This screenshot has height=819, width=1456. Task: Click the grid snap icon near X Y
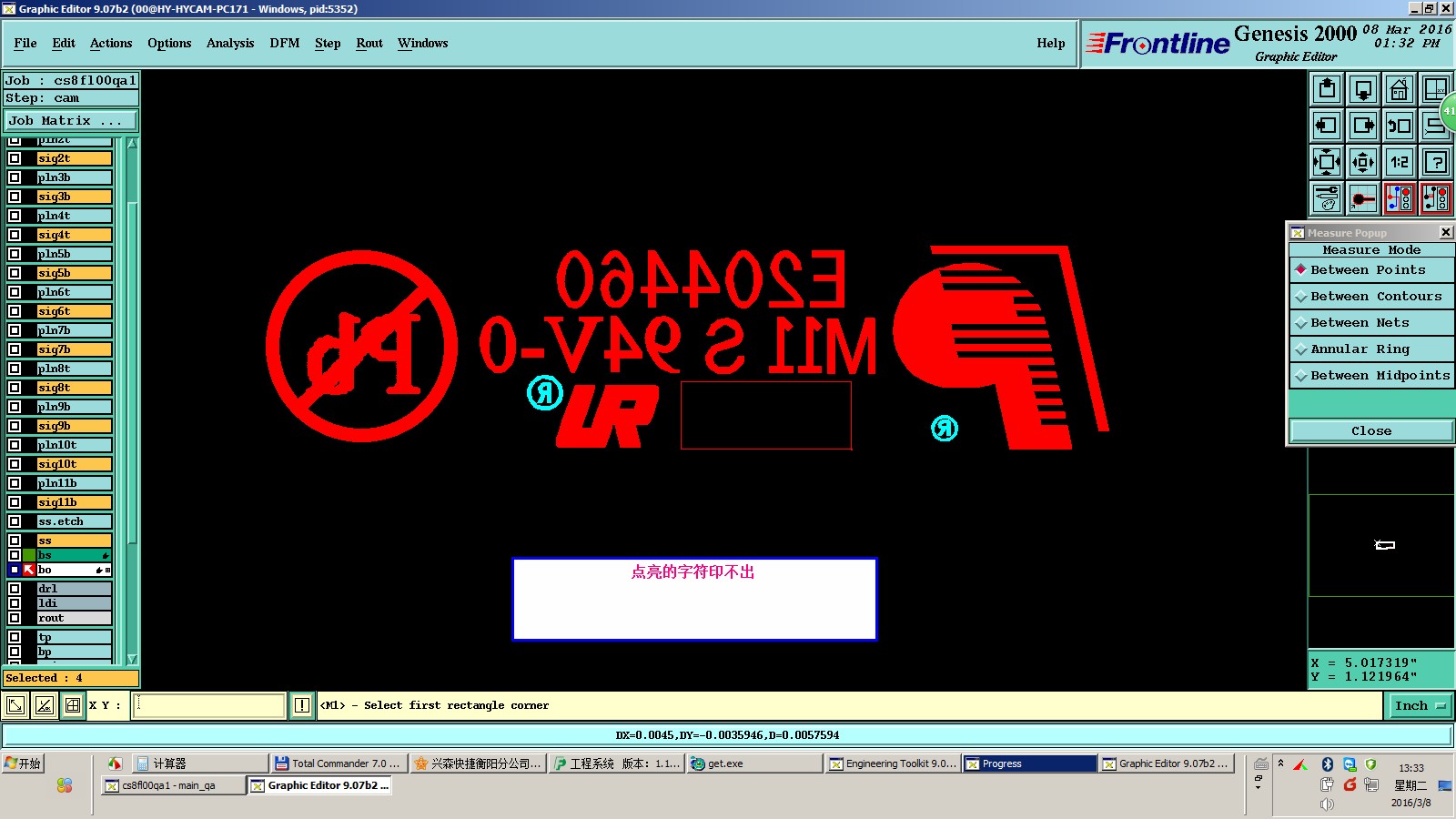[73, 705]
